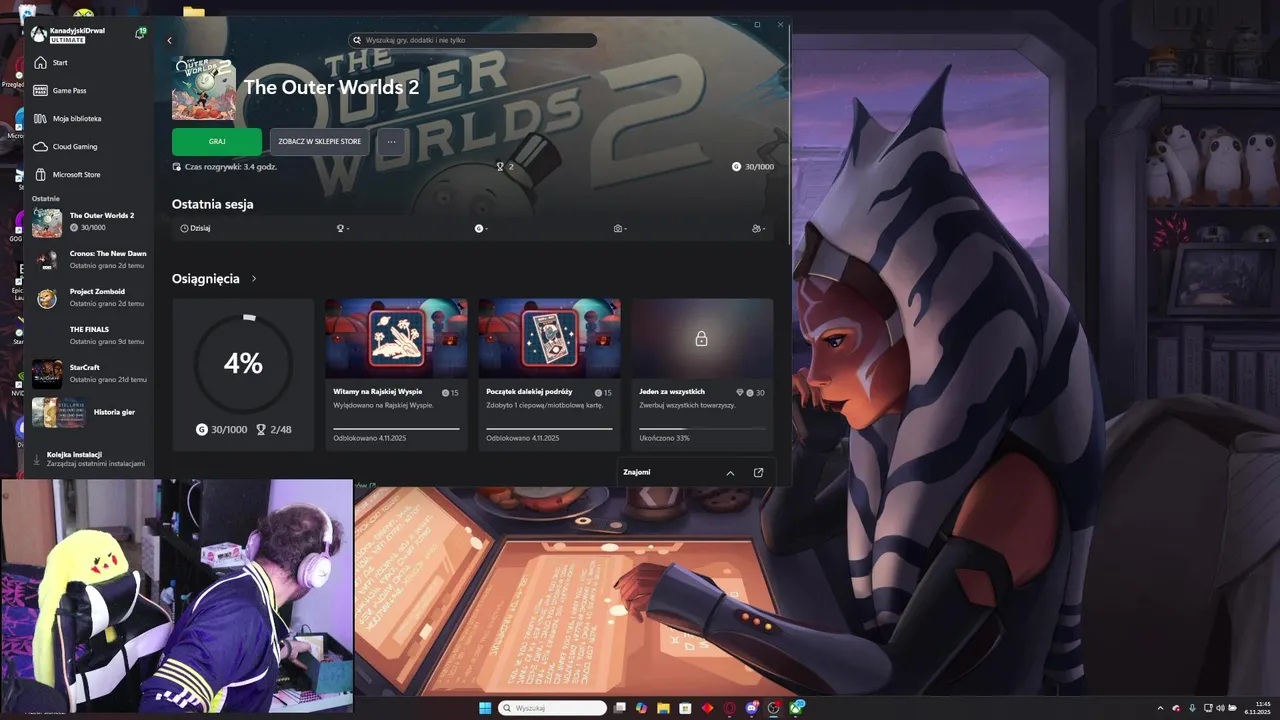This screenshot has width=1280, height=720.
Task: Open OBS Studio from the taskbar
Action: point(773,708)
